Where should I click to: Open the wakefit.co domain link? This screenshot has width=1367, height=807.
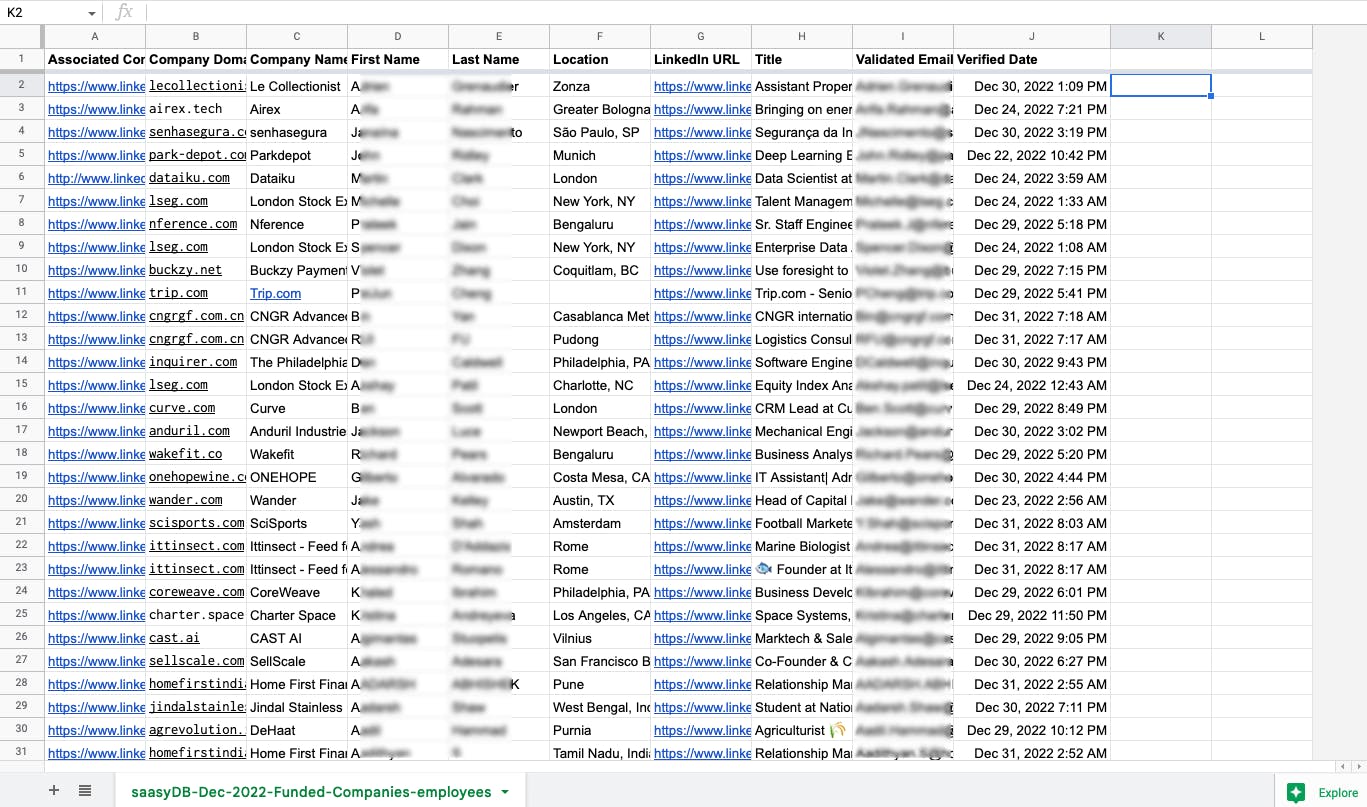[186, 454]
